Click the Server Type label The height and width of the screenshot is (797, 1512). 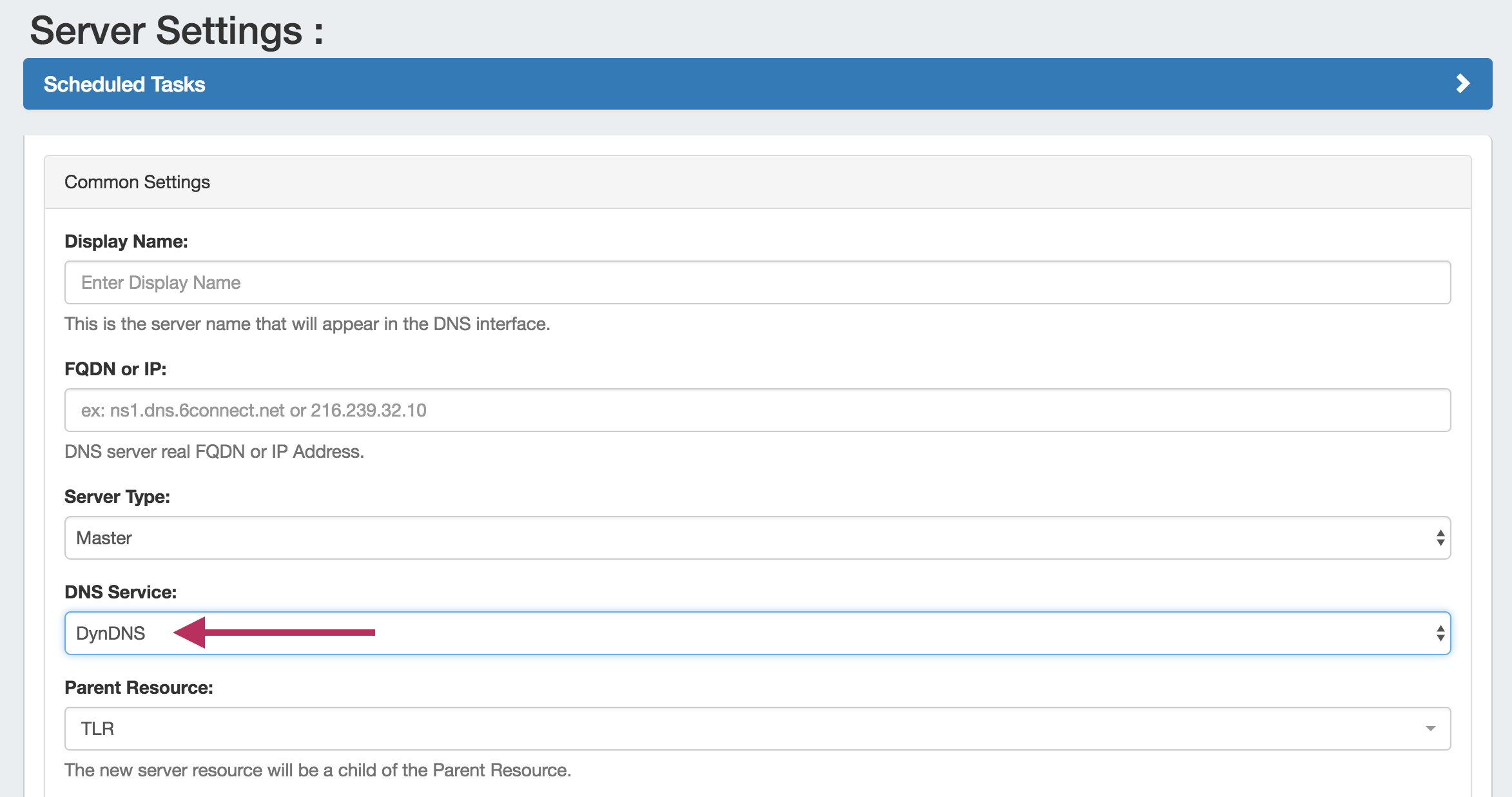point(117,497)
